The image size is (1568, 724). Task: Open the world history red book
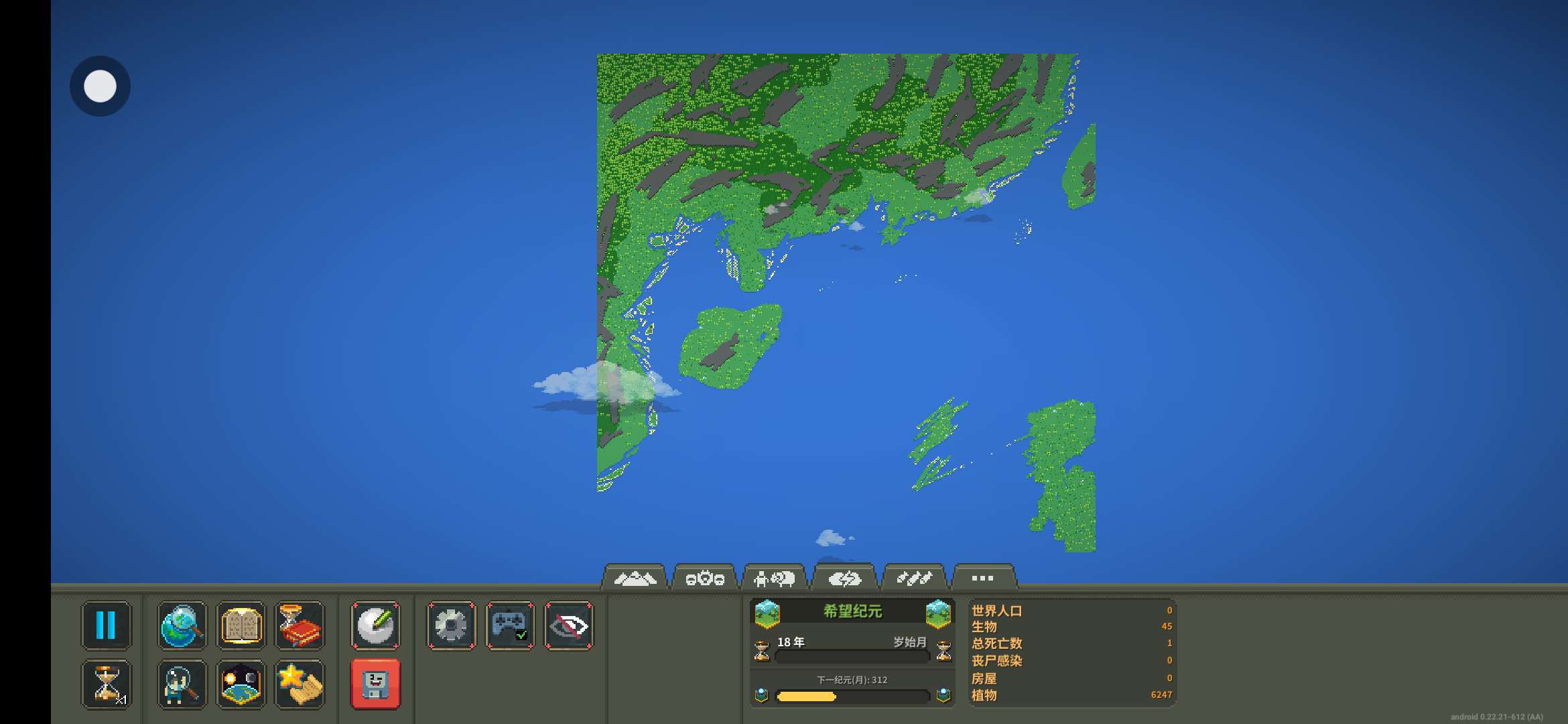tap(300, 625)
